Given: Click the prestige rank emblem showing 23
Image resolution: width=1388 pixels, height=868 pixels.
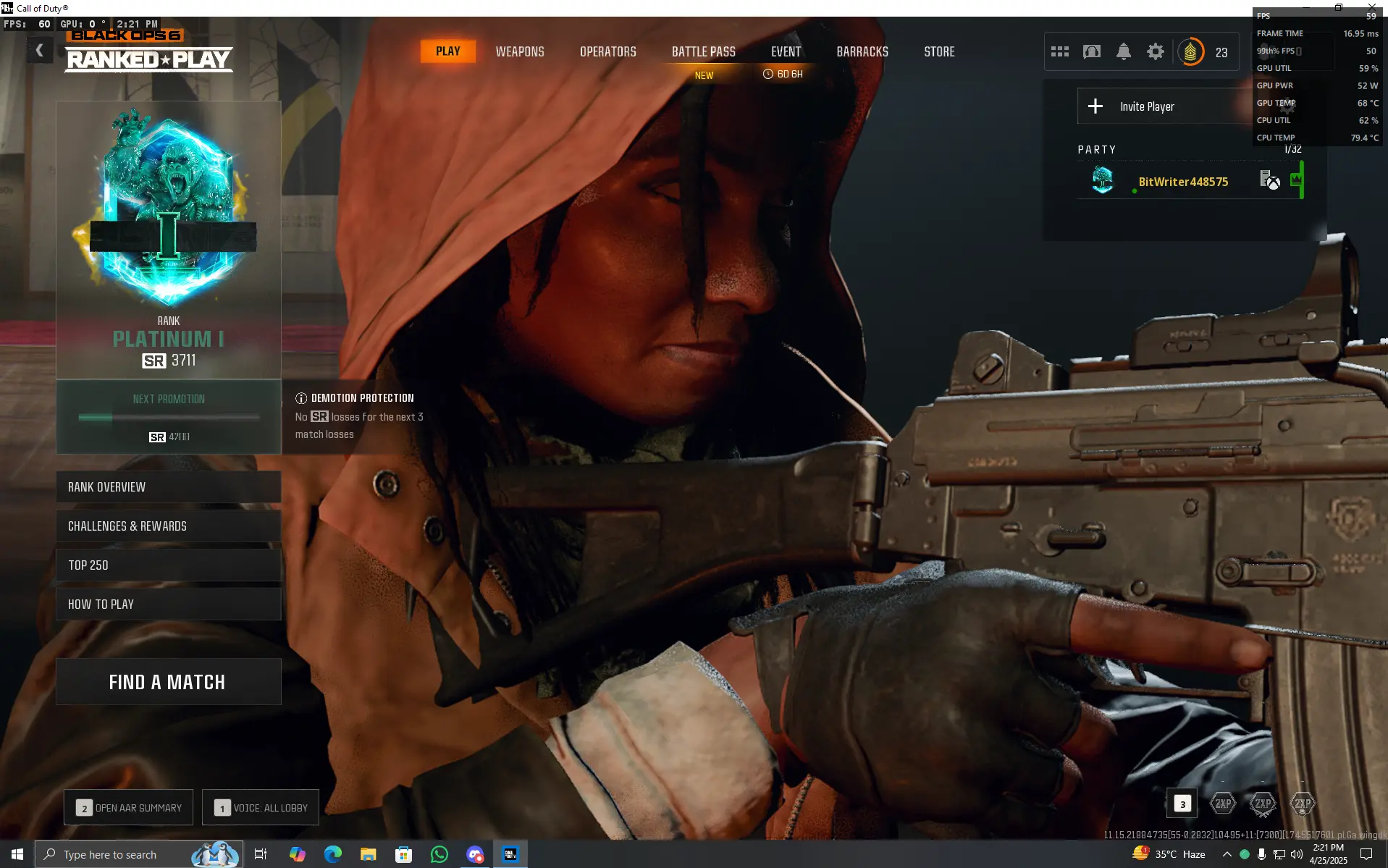Looking at the screenshot, I should pyautogui.click(x=1192, y=51).
